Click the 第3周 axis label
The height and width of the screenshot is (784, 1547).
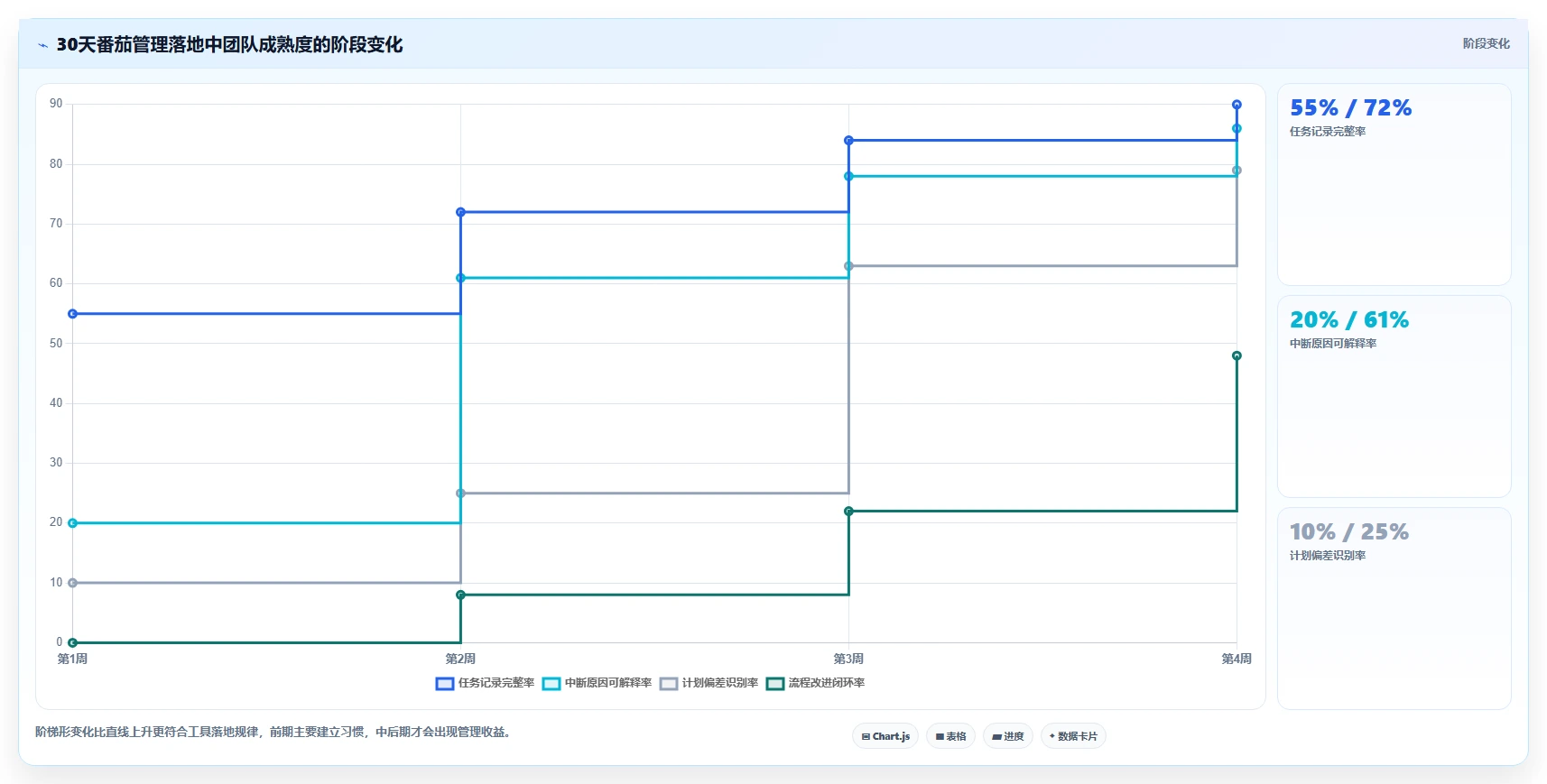click(x=848, y=659)
